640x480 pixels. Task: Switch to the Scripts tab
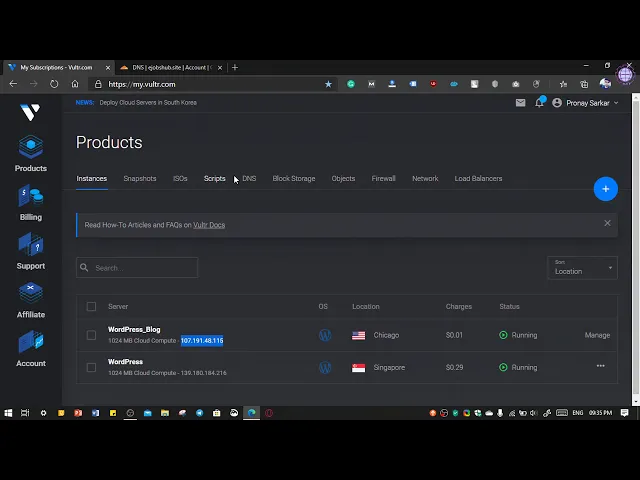pos(215,178)
